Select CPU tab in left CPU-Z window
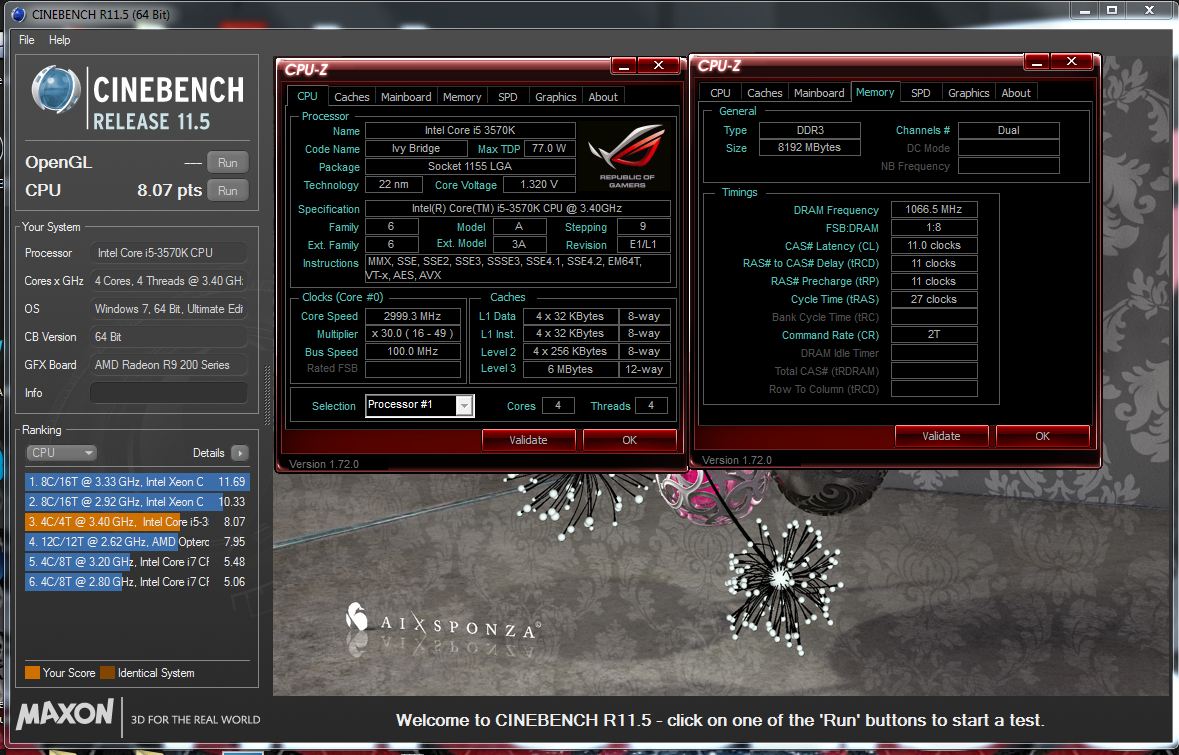The width and height of the screenshot is (1179, 755). tap(308, 96)
